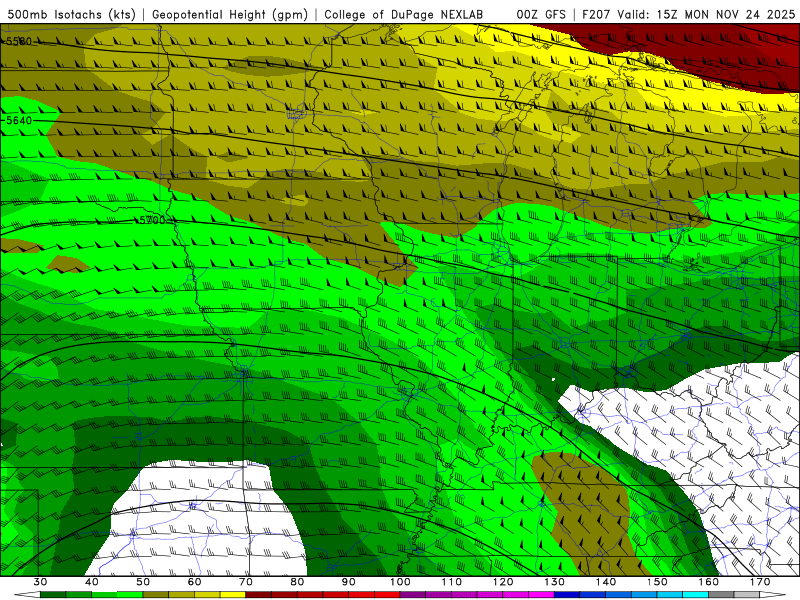Click the 150 knot color scale label
Image resolution: width=800 pixels, height=600 pixels.
pos(657,582)
